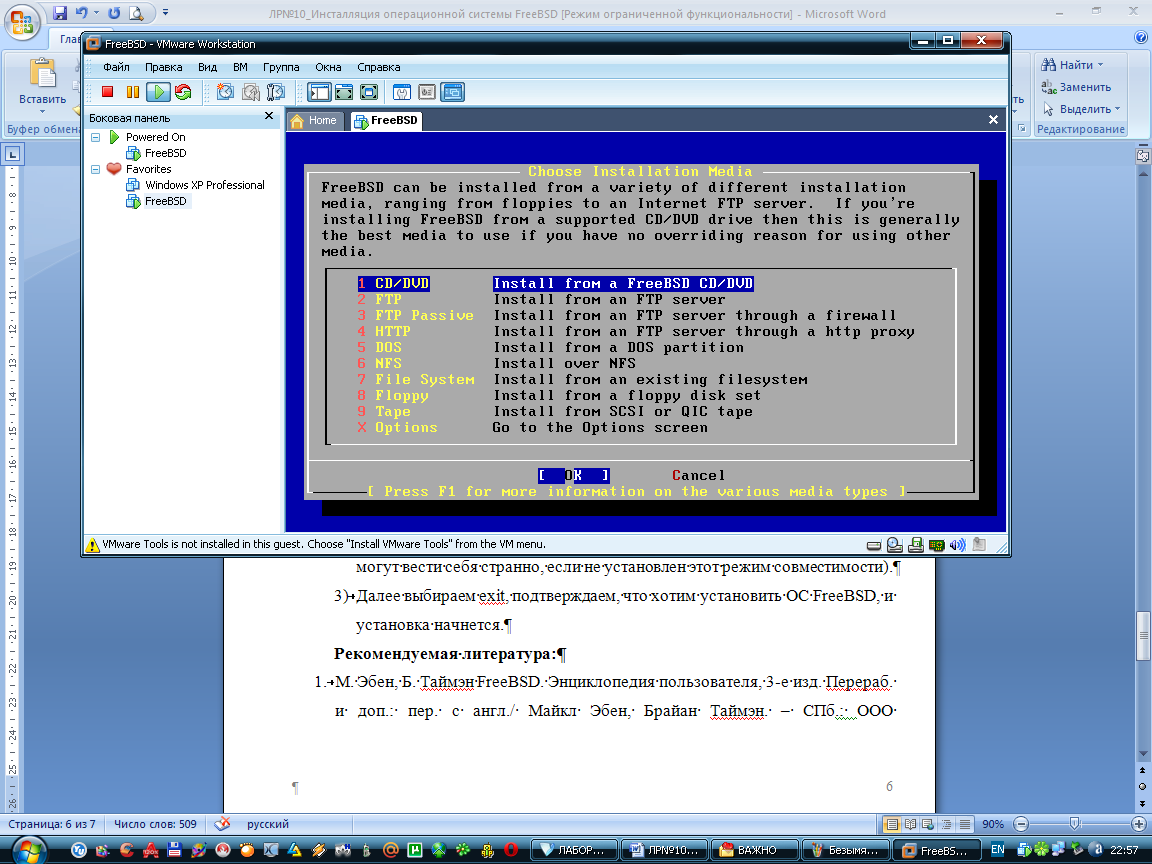1152x864 pixels.
Task: Enter Full Screen mode via toolbar icon
Action: (369, 92)
